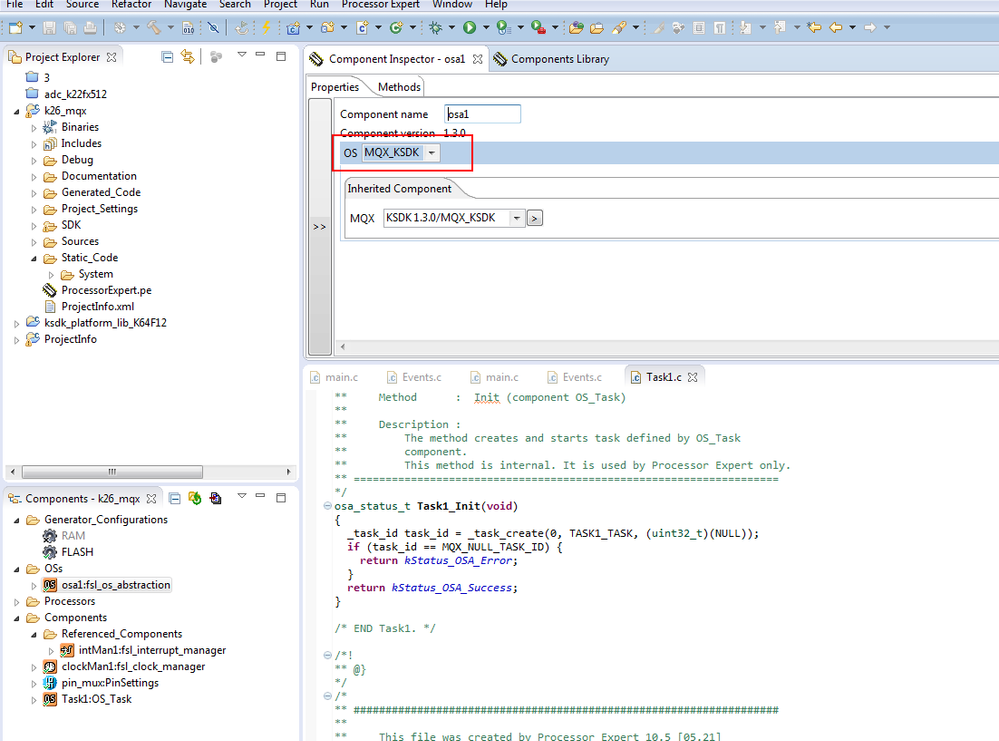Collapse the Static_Code folder
The image size is (999, 741).
pyautogui.click(x=34, y=259)
